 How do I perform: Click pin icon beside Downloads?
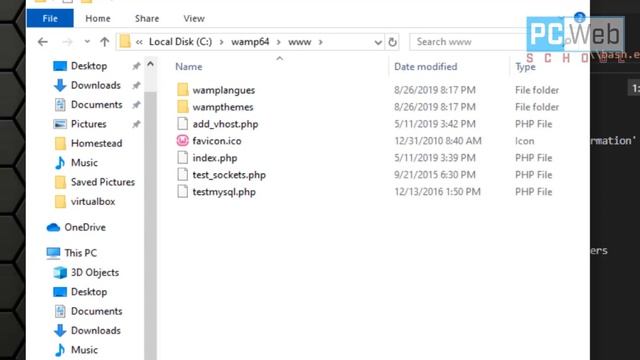[136, 85]
